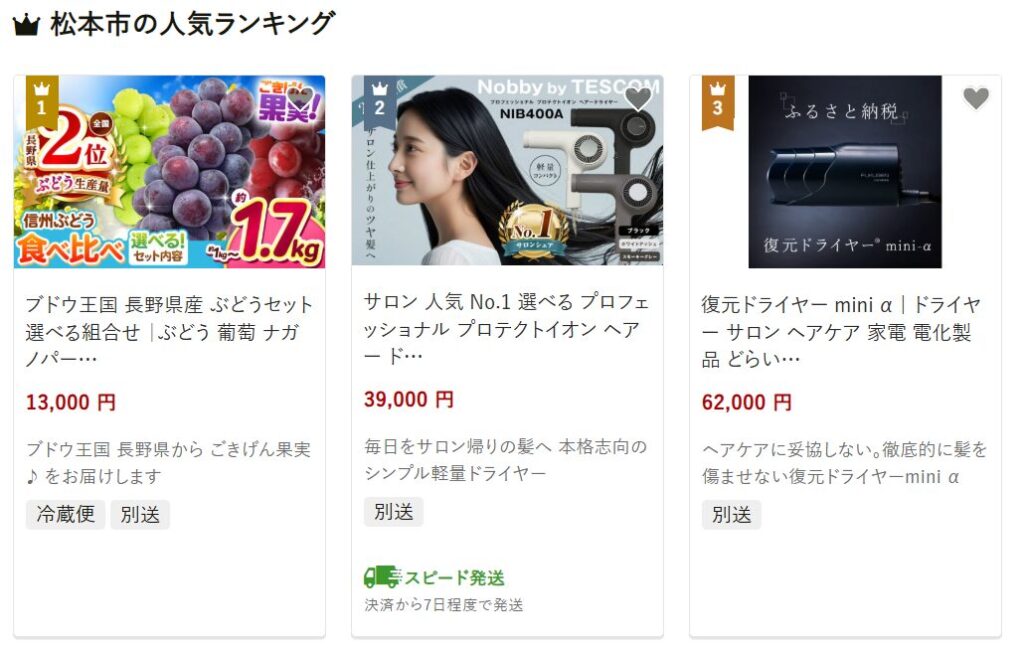
Task: Click the 冷蔵便 tag
Action: click(x=65, y=515)
